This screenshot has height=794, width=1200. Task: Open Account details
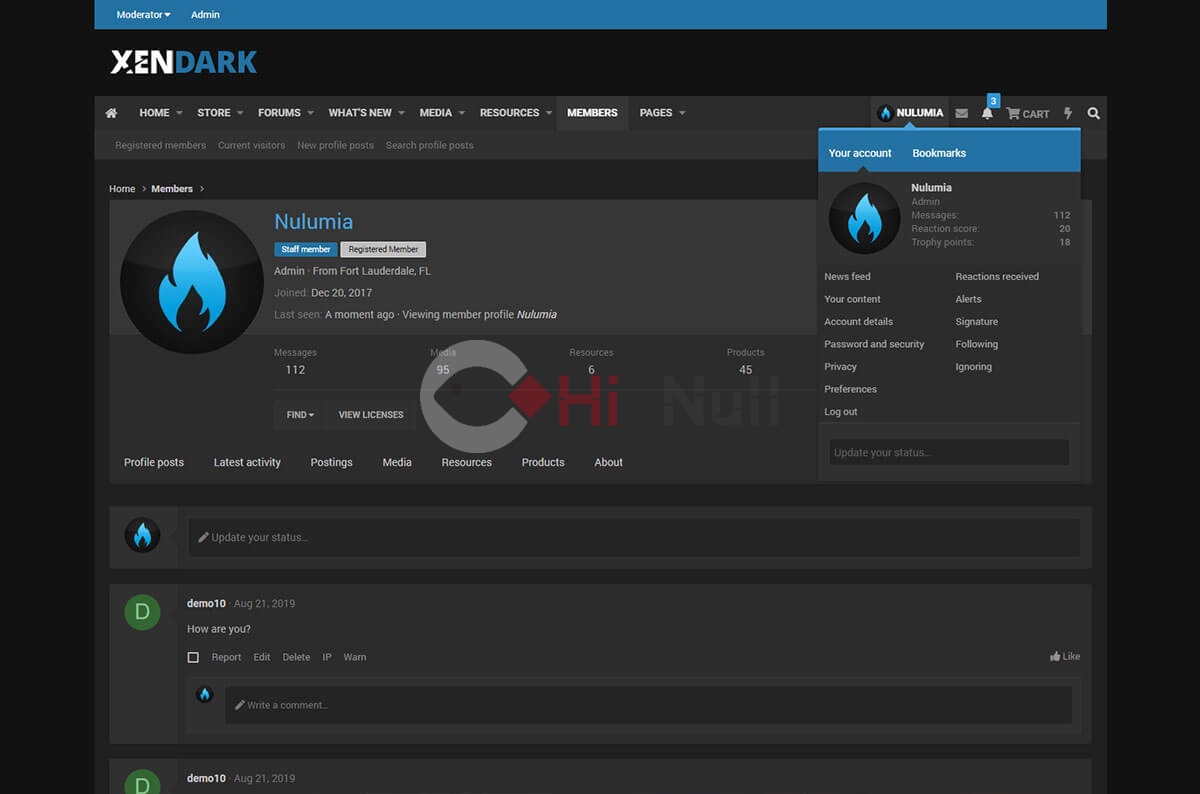858,322
